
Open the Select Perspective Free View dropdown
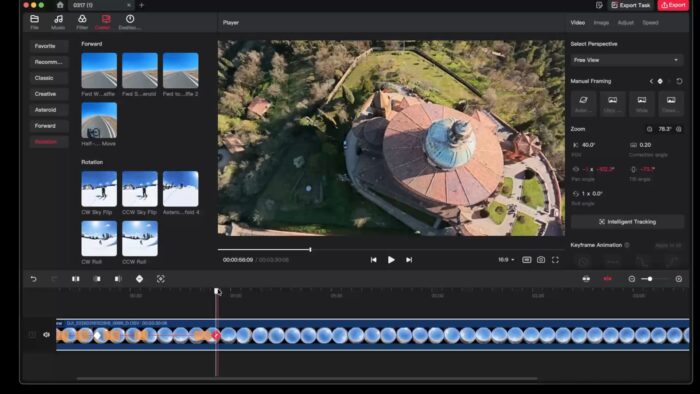(627, 60)
